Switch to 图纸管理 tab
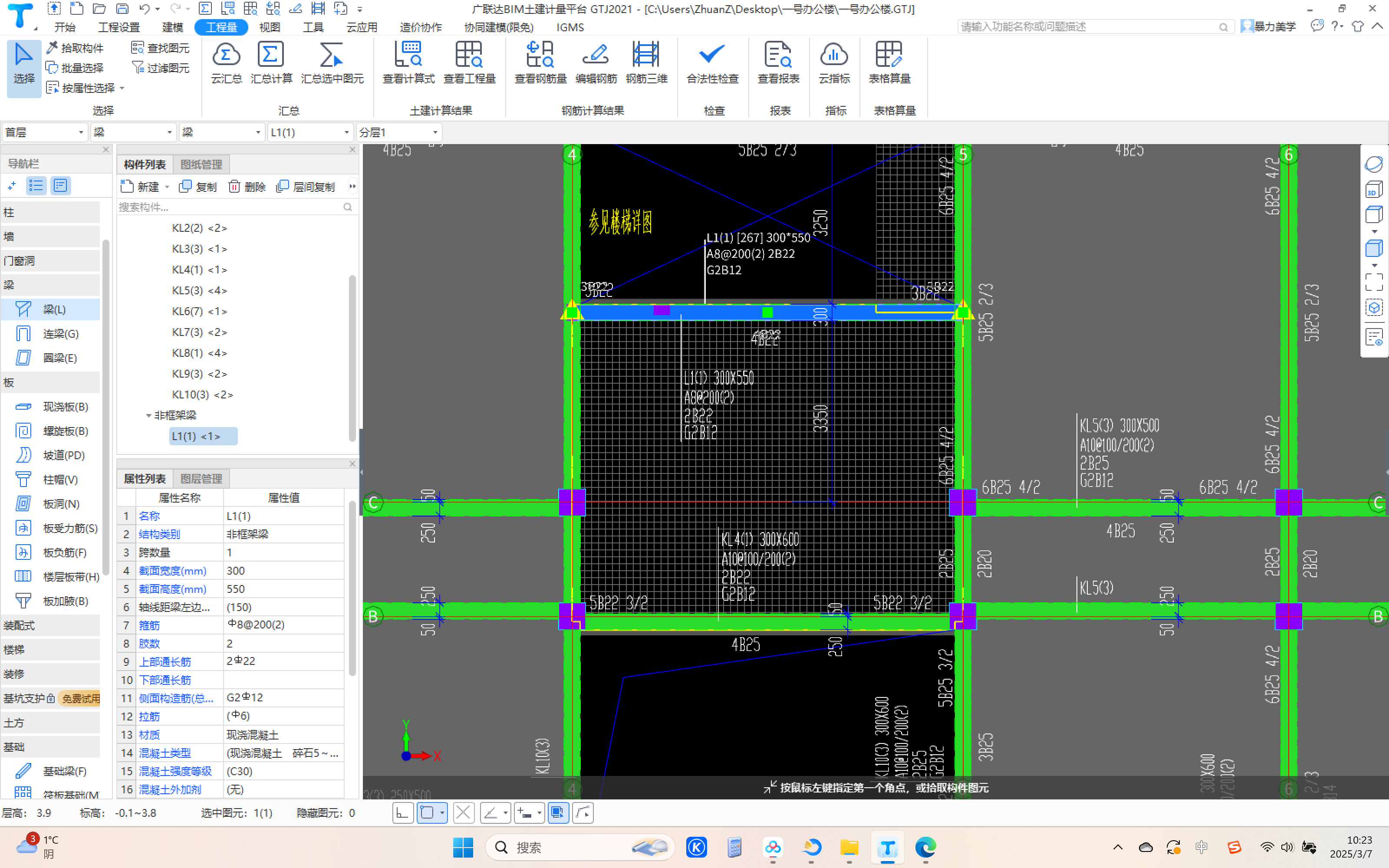 pyautogui.click(x=201, y=165)
